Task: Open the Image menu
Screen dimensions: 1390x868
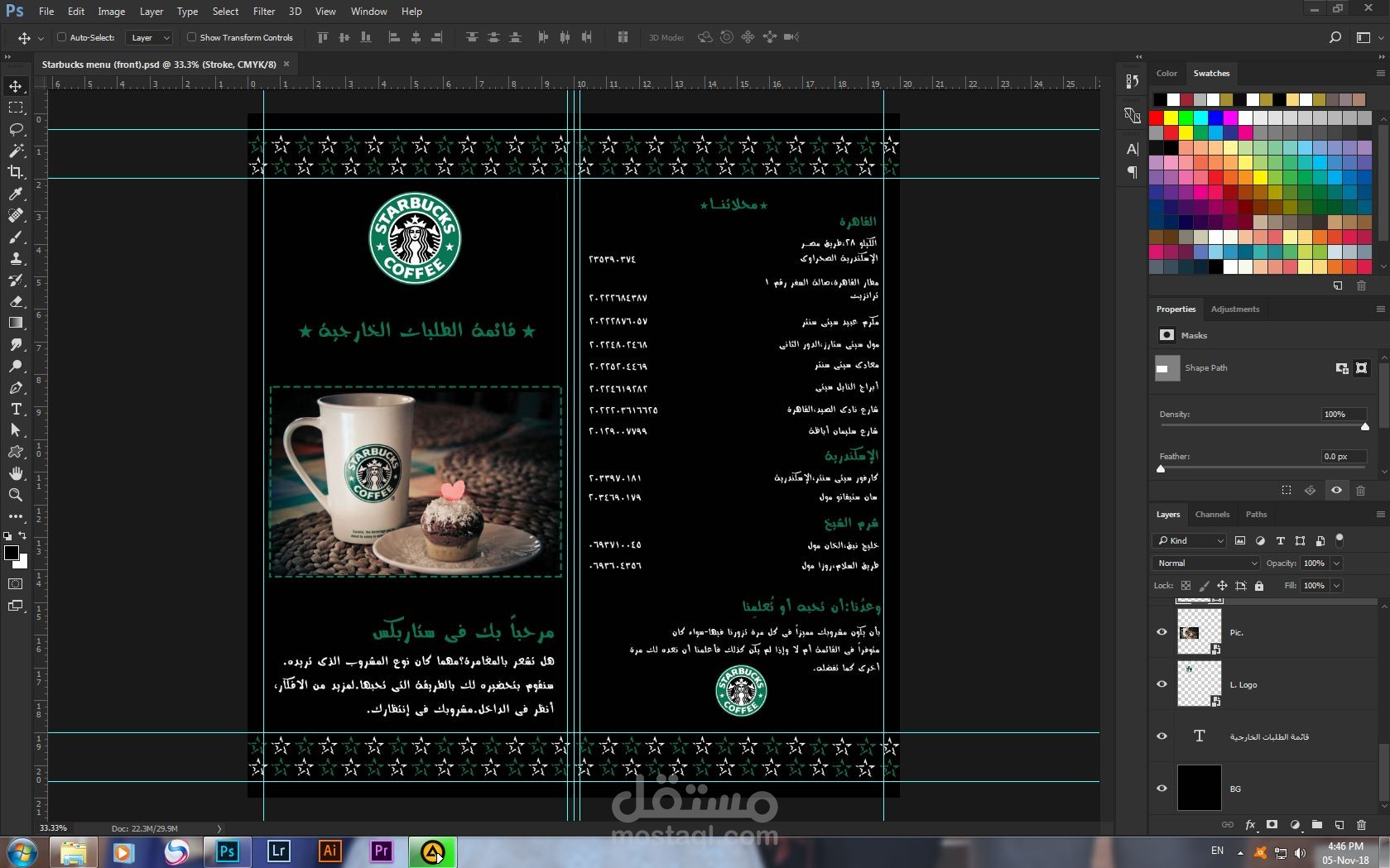Action: (x=111, y=12)
